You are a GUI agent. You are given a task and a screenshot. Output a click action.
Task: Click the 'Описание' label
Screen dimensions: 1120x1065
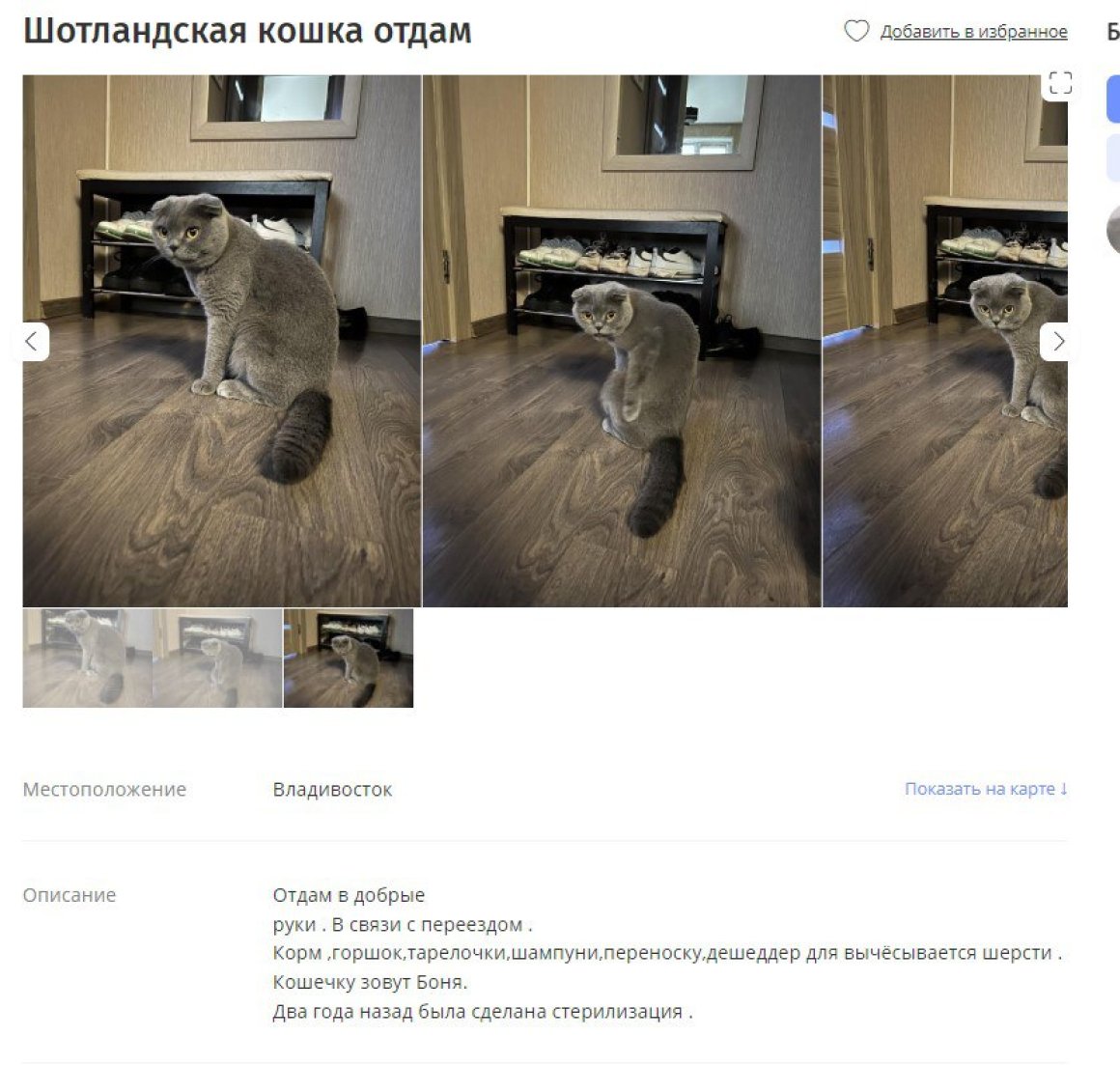click(x=70, y=895)
